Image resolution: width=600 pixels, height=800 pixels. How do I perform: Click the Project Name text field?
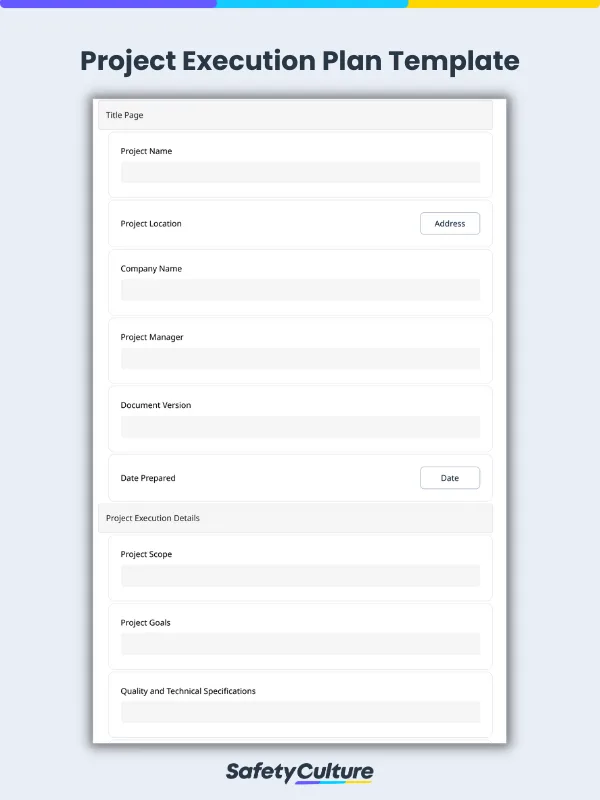[300, 172]
